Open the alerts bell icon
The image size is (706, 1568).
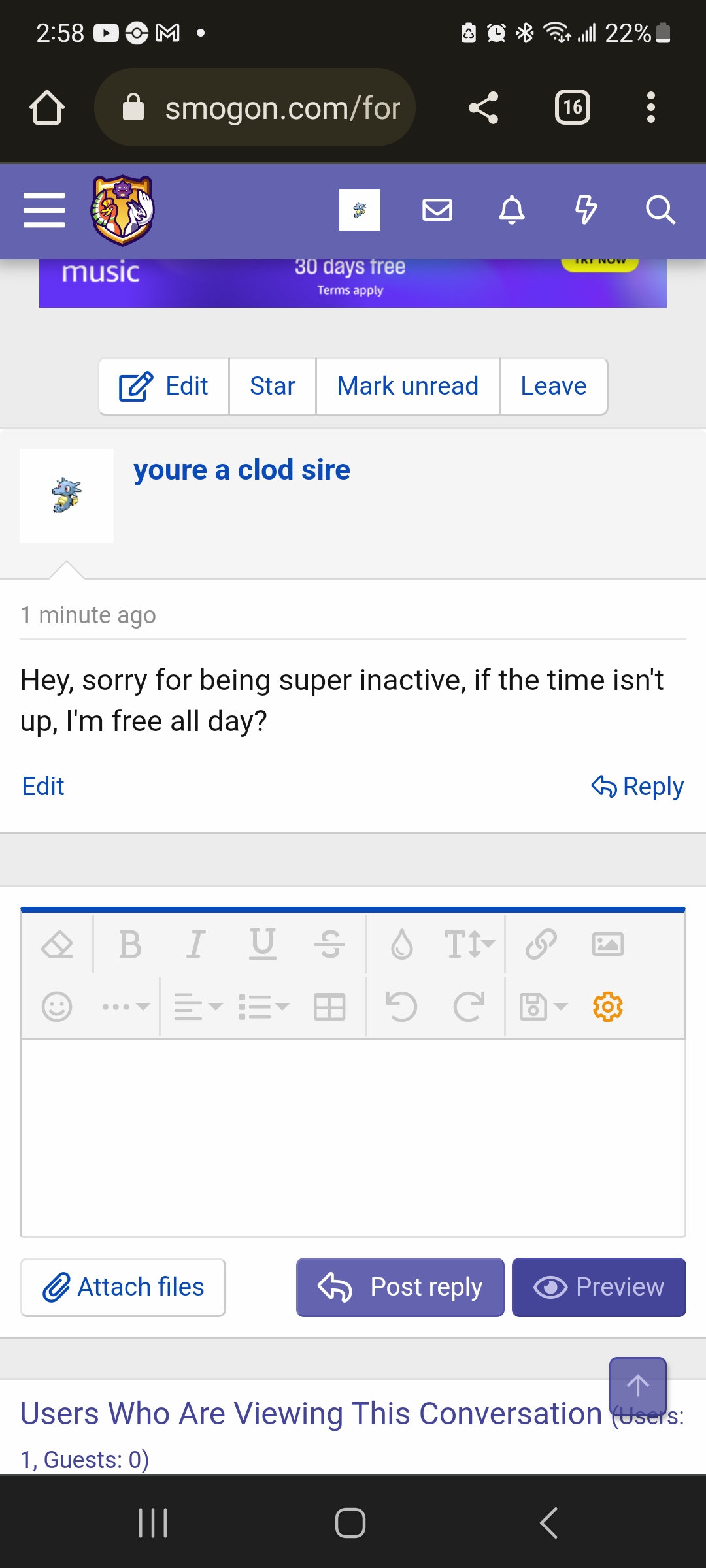point(512,210)
